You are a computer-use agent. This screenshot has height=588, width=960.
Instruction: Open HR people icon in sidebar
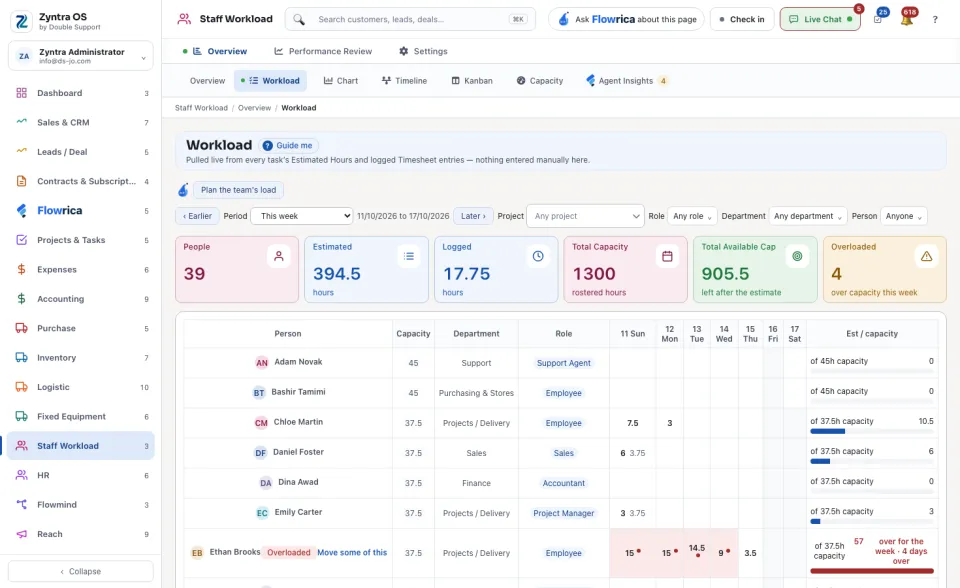pos(21,475)
